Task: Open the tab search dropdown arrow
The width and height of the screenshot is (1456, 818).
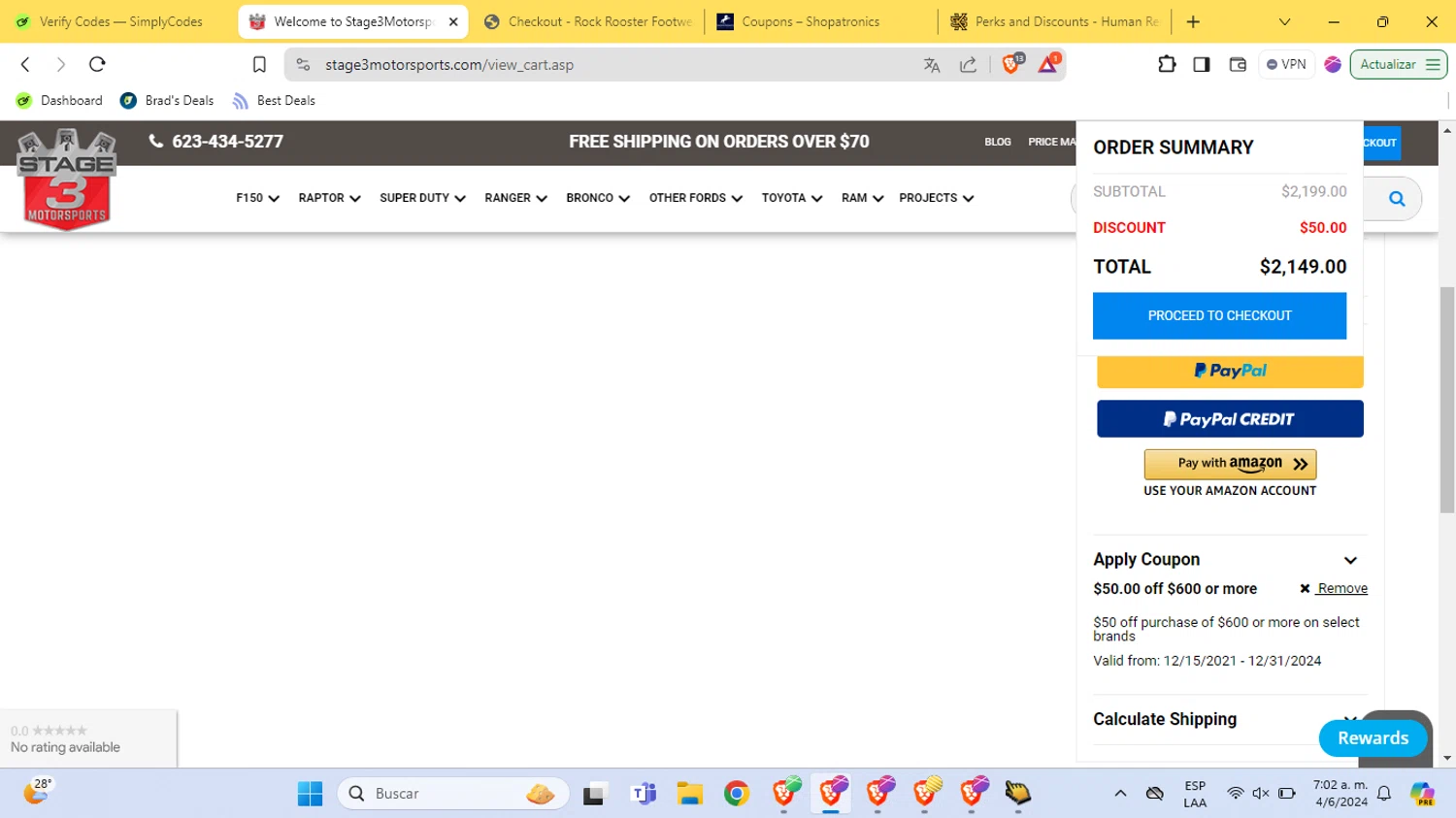Action: 1284,21
